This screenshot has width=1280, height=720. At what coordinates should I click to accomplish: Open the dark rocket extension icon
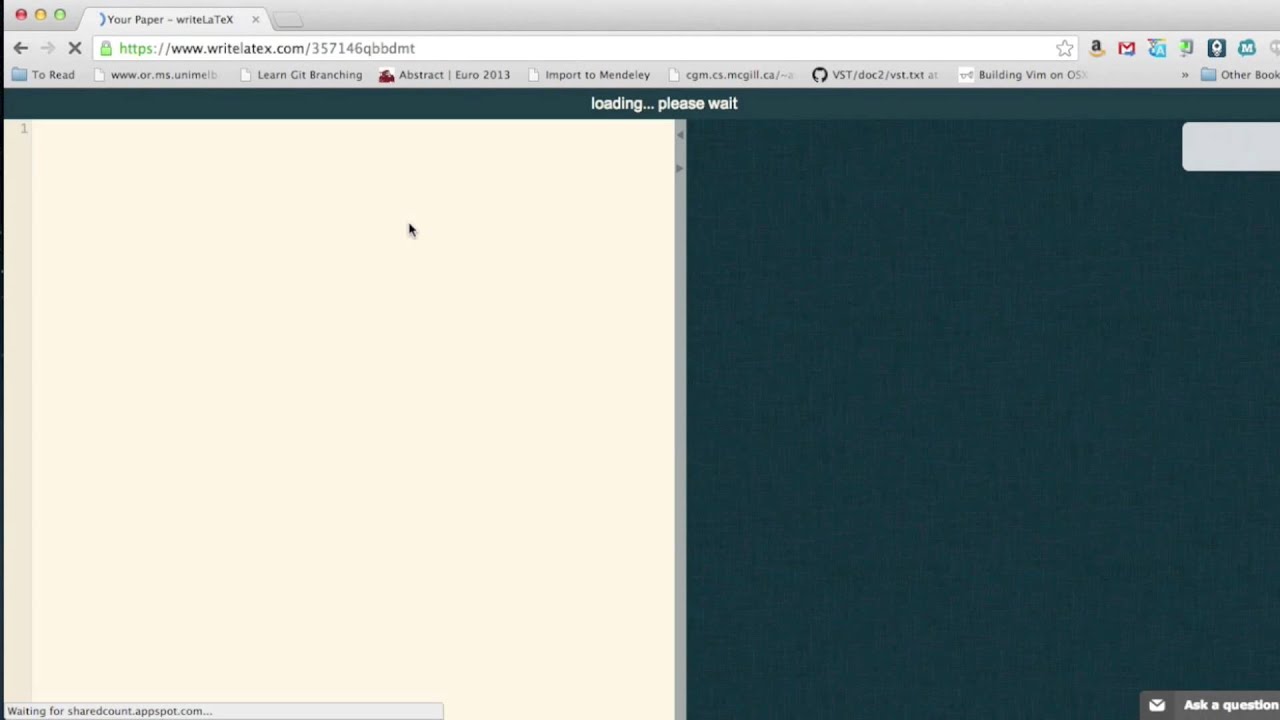(1216, 48)
